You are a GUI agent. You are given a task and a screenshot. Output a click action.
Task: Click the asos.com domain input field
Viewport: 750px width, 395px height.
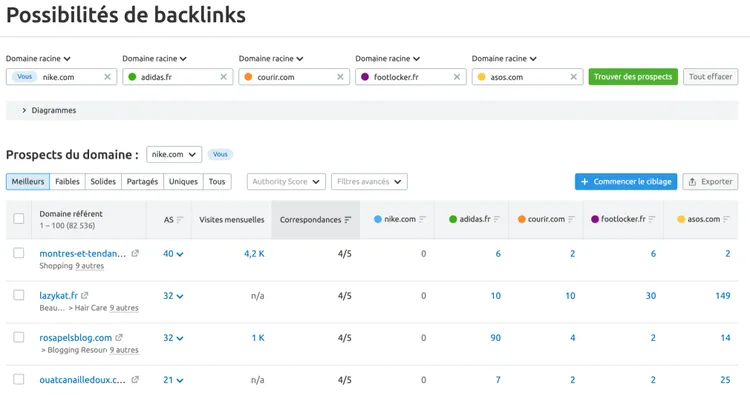coord(528,77)
